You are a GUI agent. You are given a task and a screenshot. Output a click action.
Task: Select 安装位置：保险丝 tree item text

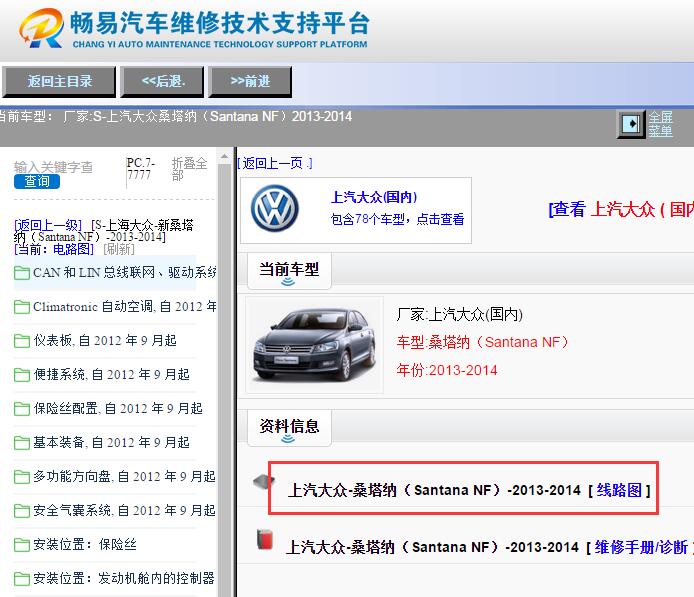85,544
